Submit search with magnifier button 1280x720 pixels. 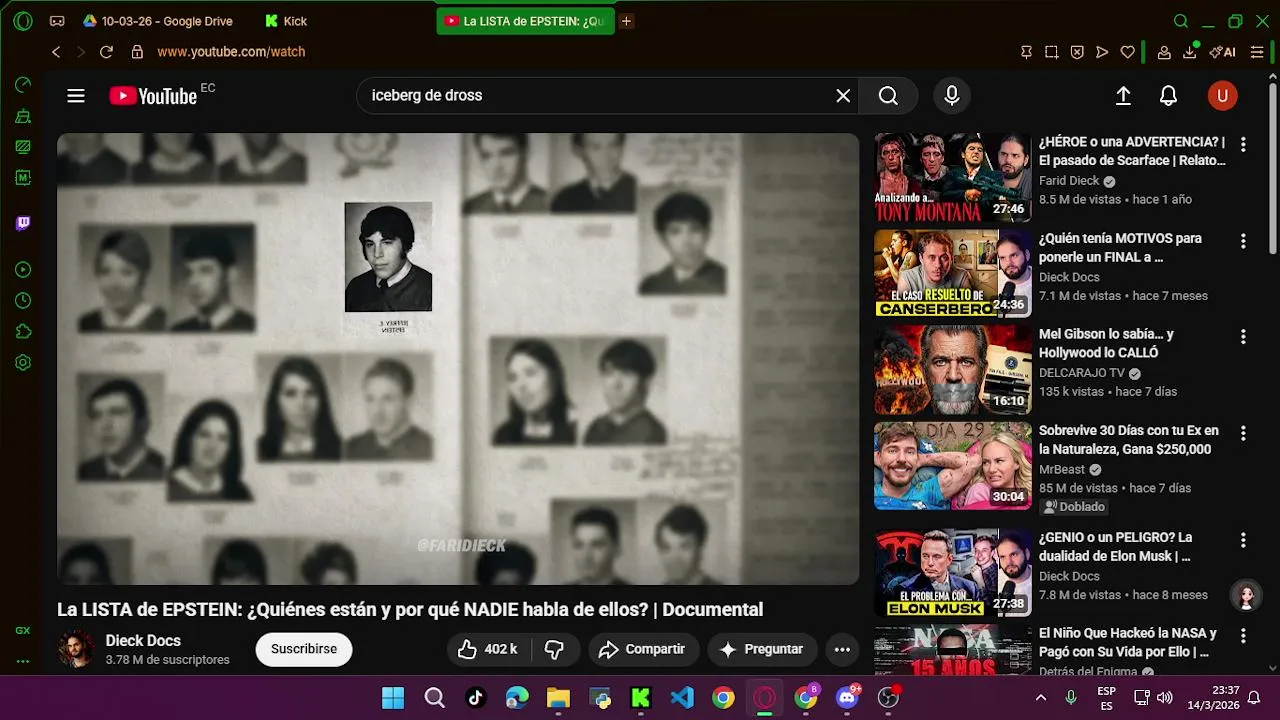click(888, 96)
